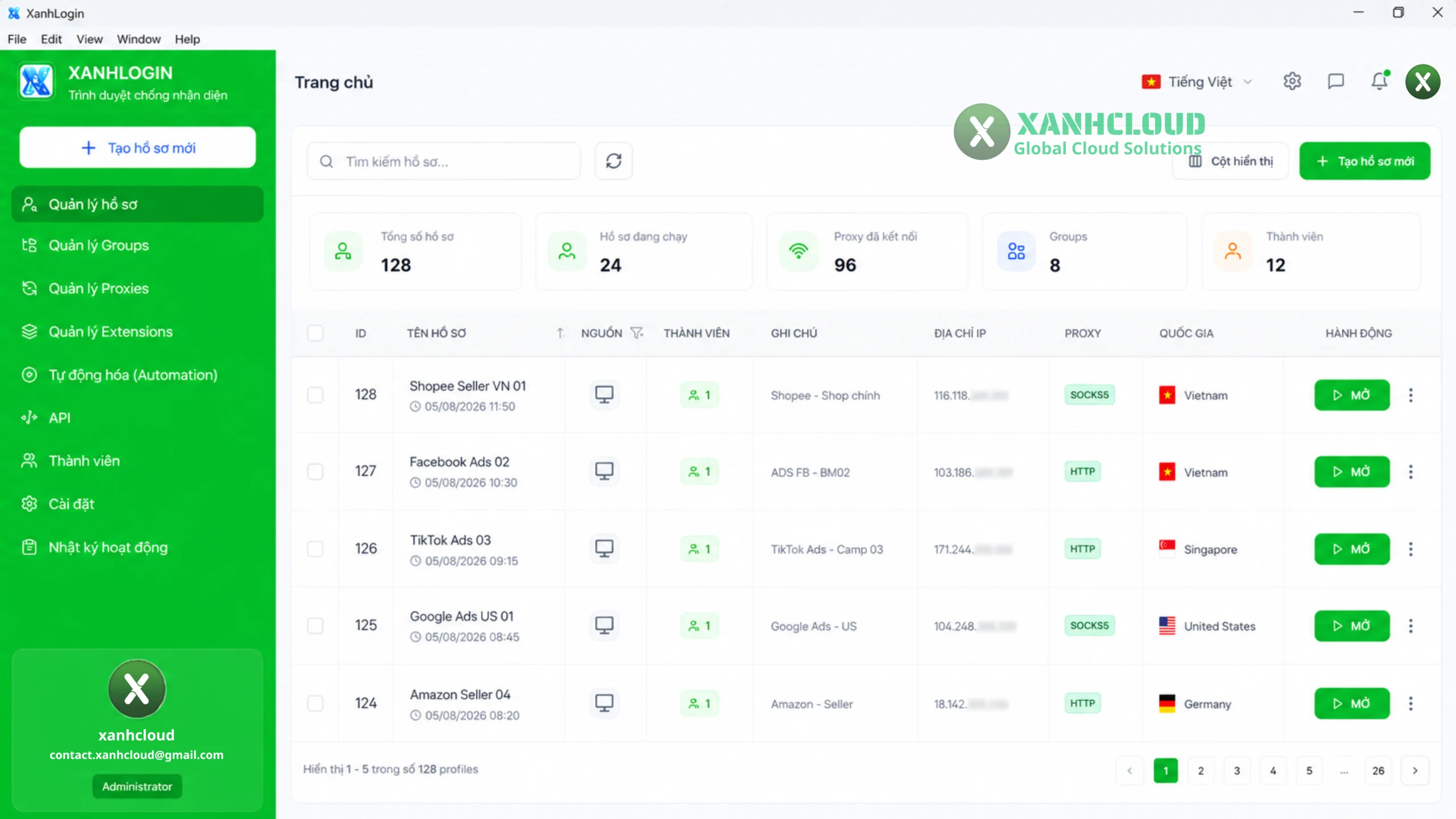Go to the next page with the right chevron
The image size is (1456, 819).
click(x=1415, y=771)
